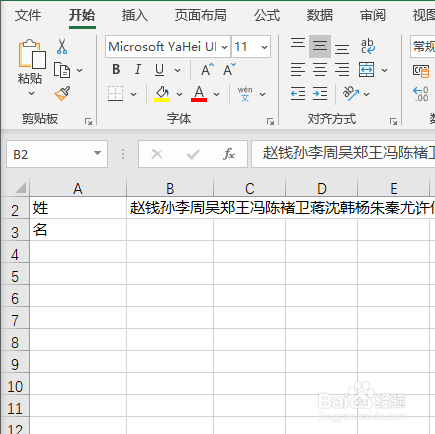Cancel formula entry X icon
The image size is (435, 434).
[x=157, y=154]
